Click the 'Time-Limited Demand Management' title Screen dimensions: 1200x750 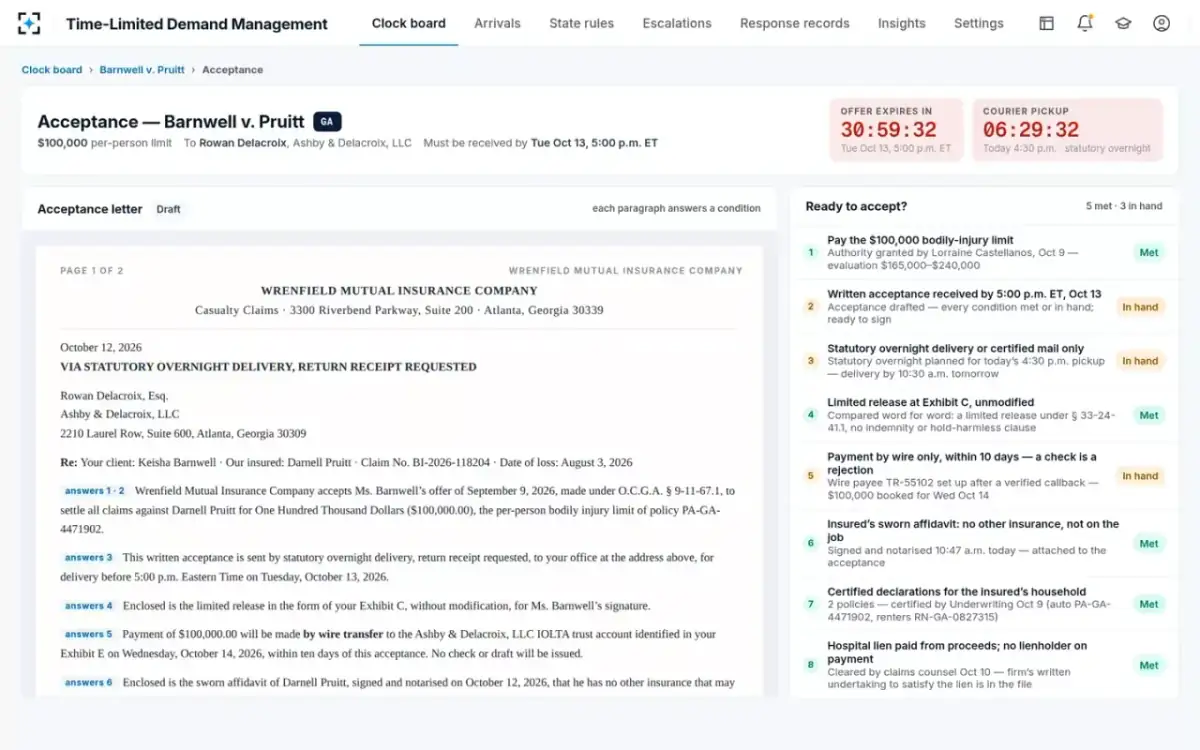click(197, 24)
